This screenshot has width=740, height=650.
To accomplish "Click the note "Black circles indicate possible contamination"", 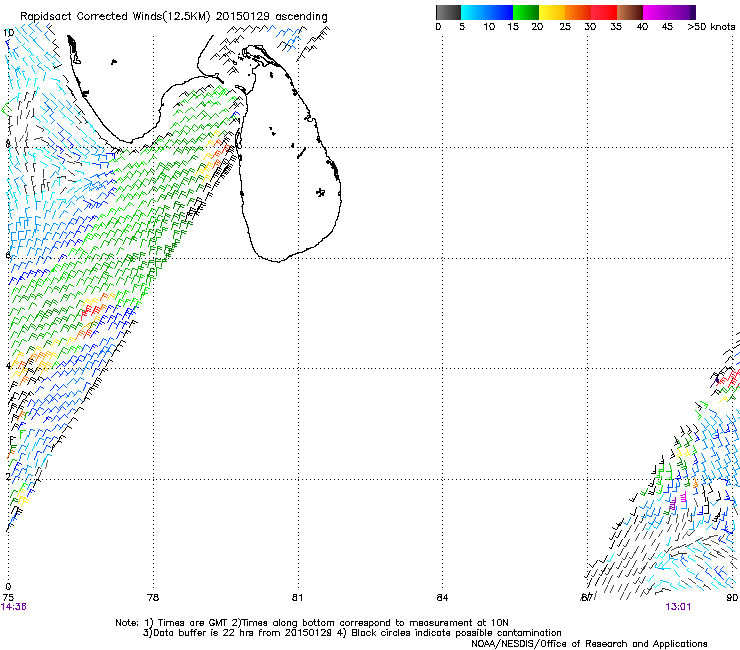I will coord(456,633).
